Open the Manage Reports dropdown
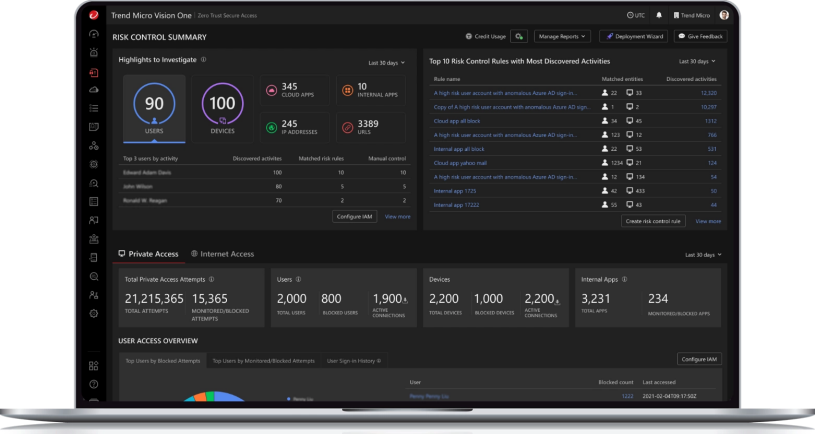 tap(562, 36)
